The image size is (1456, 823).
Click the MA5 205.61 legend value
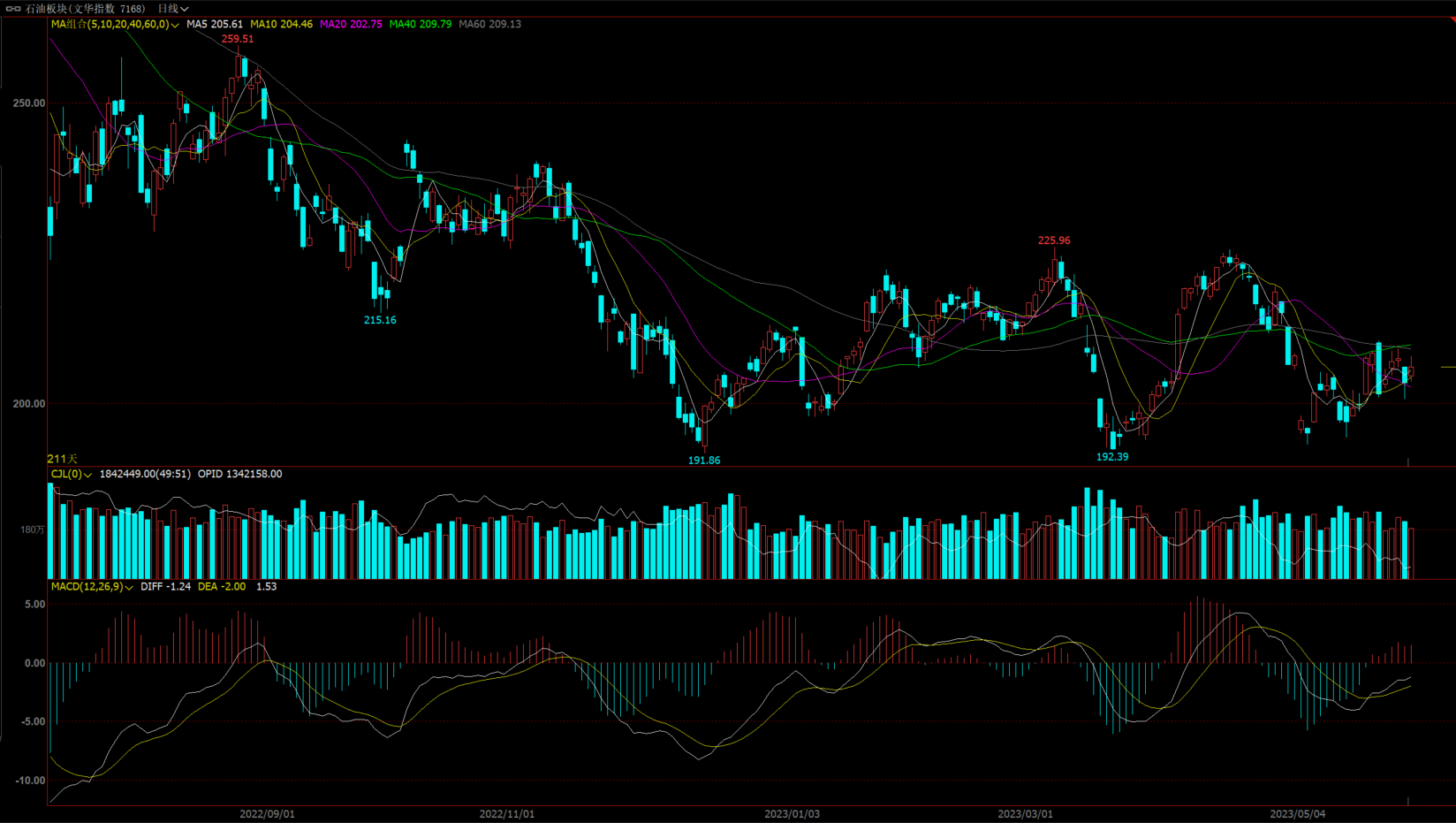(x=215, y=24)
